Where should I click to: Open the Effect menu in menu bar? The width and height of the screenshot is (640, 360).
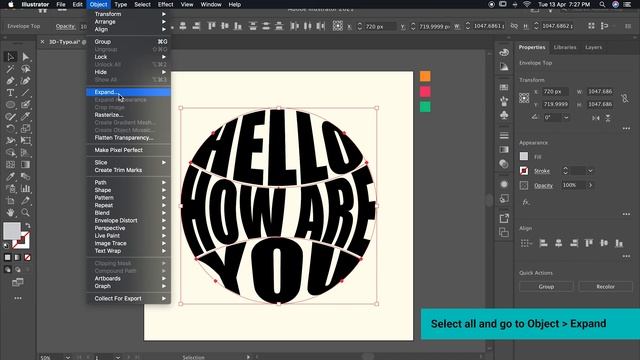(x=165, y=4)
